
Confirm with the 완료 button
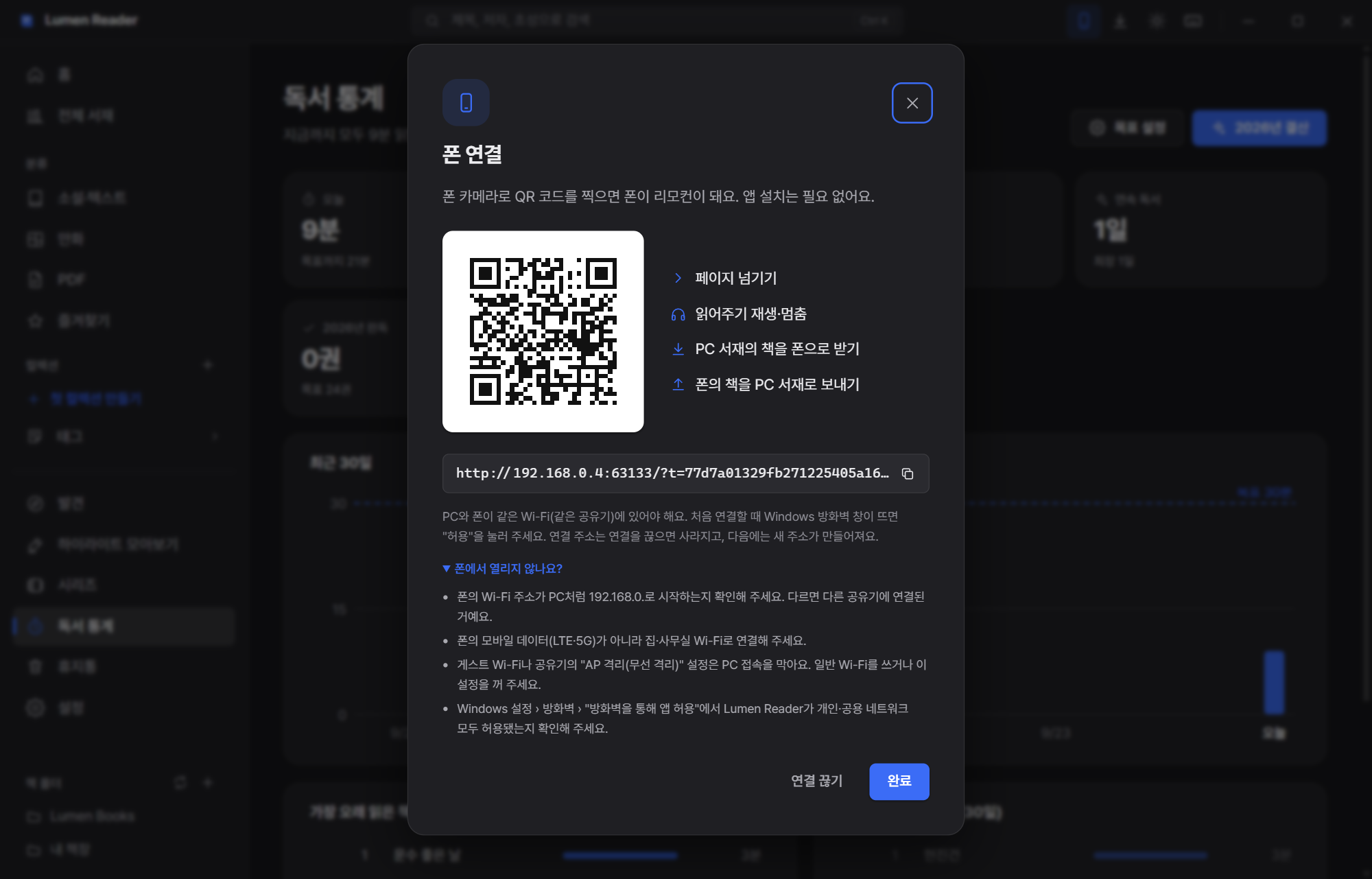coord(899,781)
